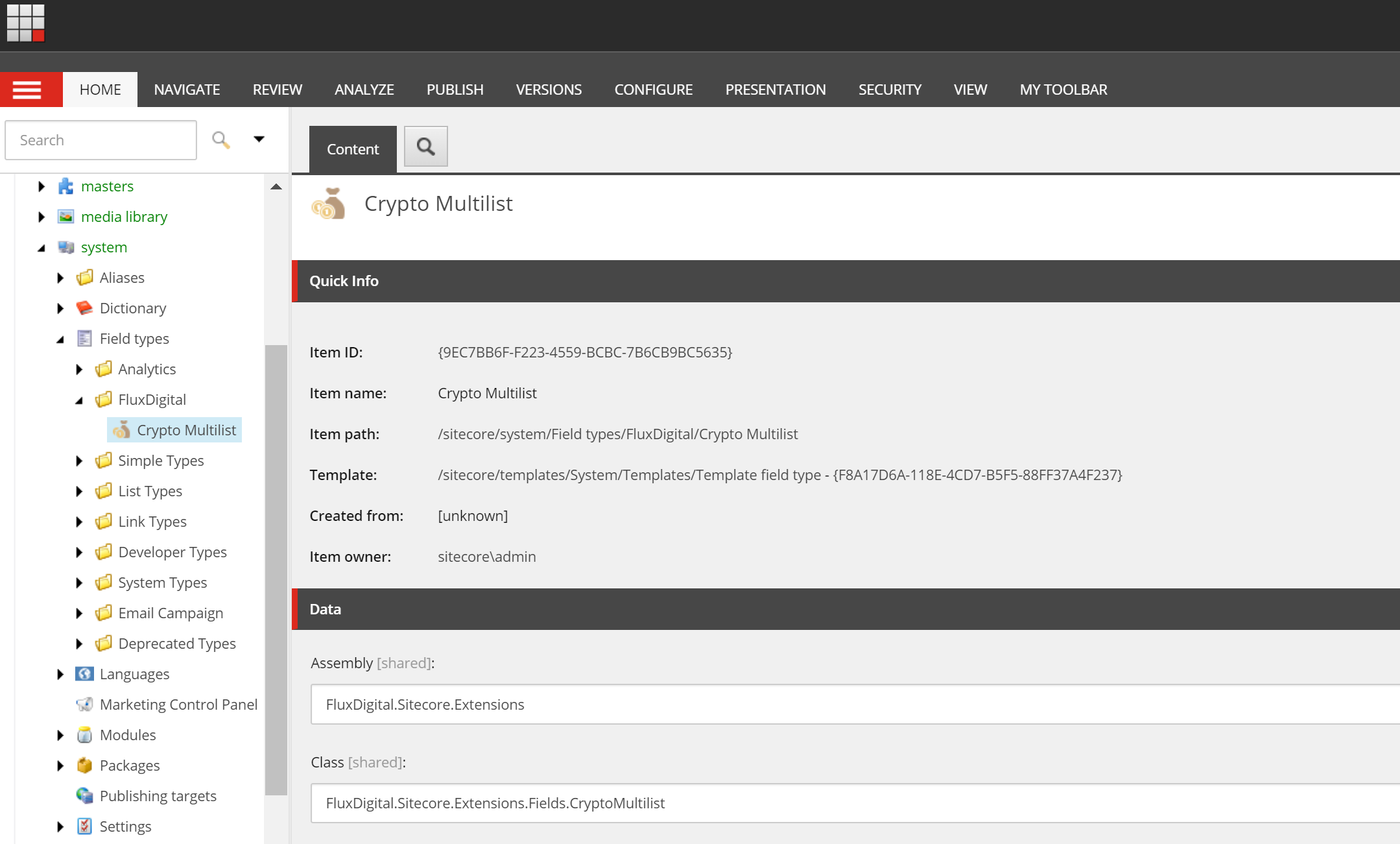Click the Analytics folder icon
The height and width of the screenshot is (844, 1400).
click(104, 369)
